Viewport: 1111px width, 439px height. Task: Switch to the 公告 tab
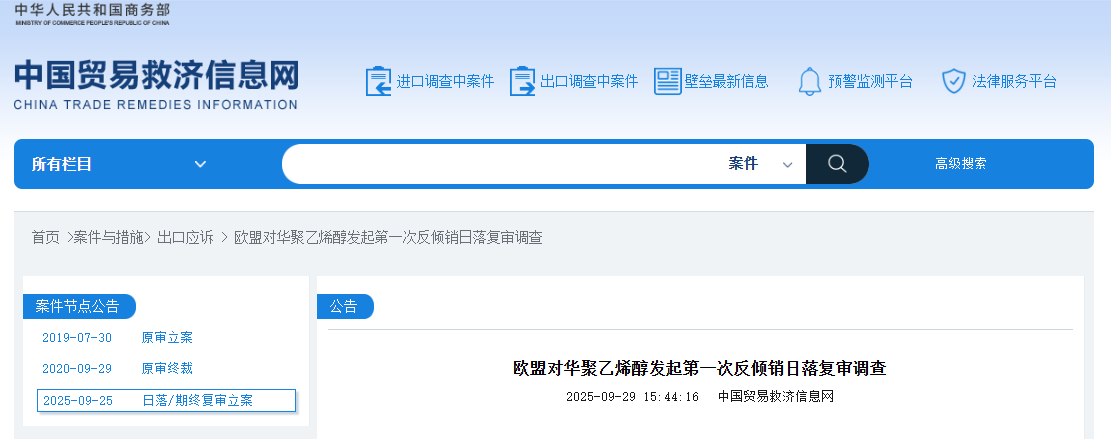coord(344,307)
